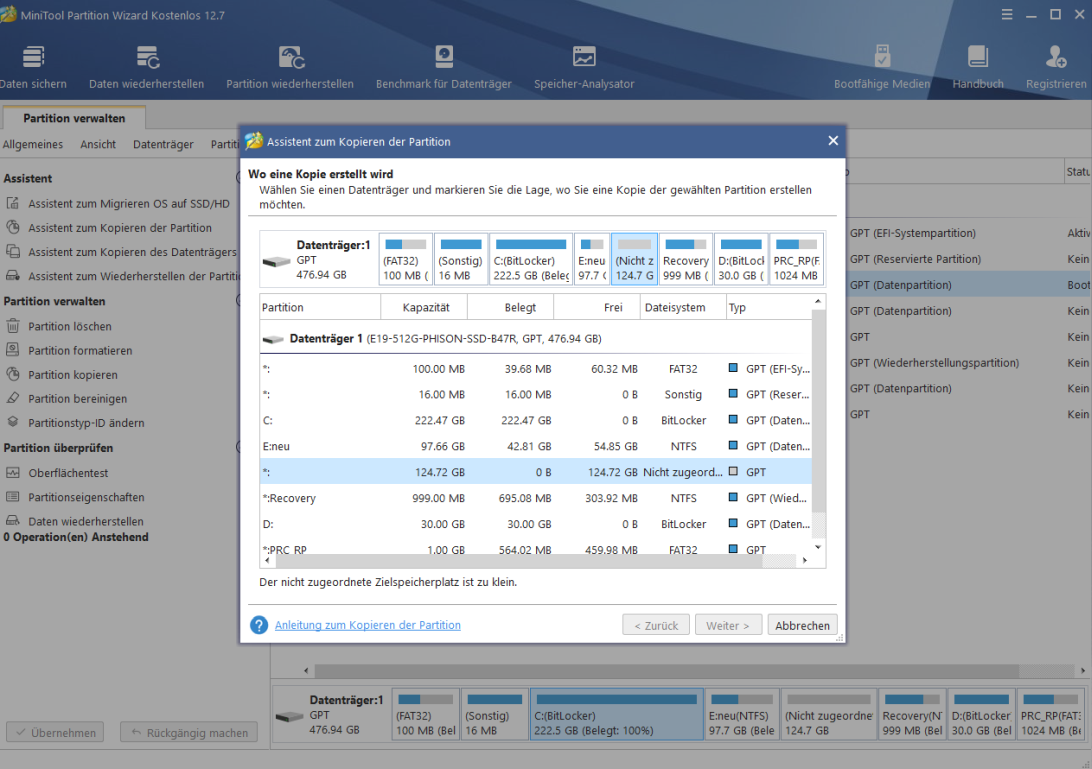Select Partition formatieren in sidebar

coord(79,350)
